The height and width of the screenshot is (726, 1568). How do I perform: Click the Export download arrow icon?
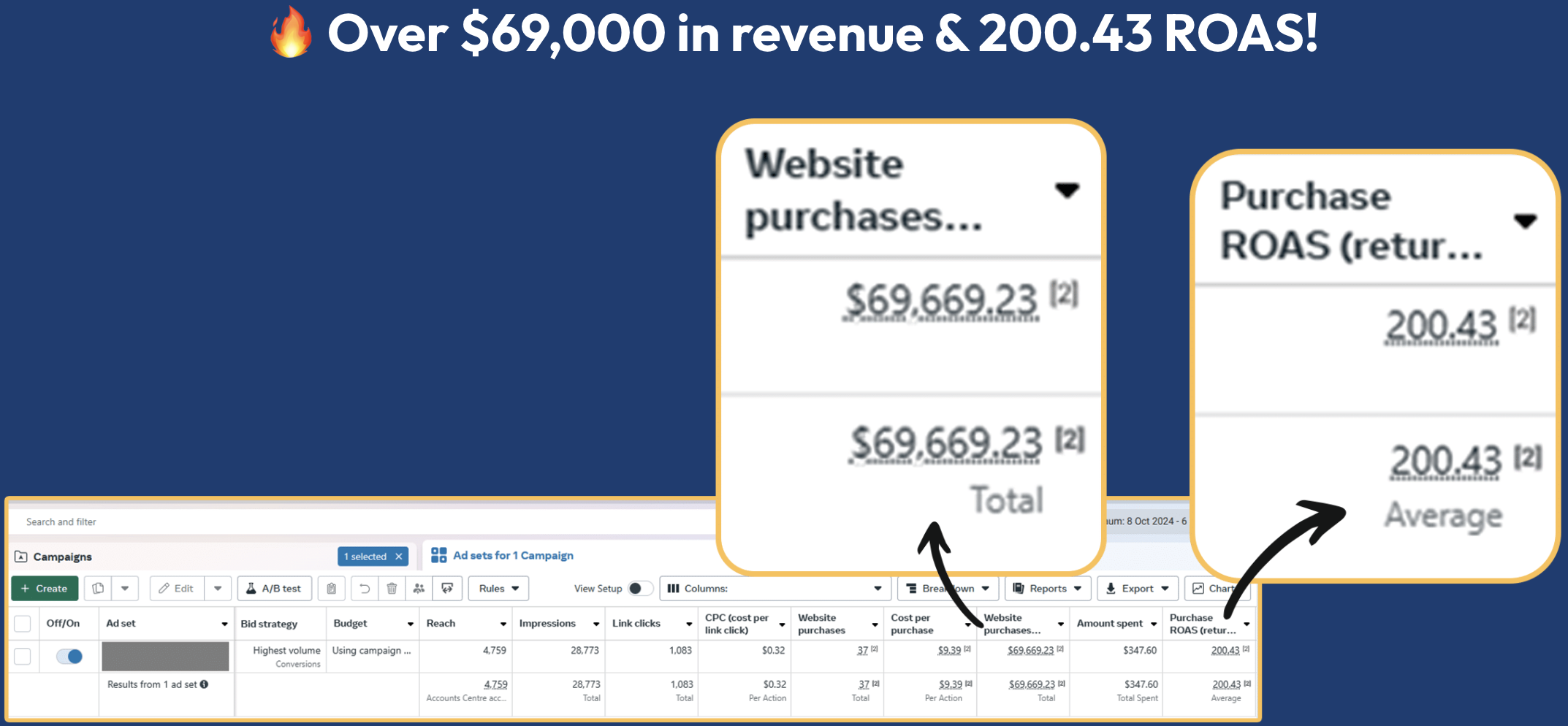[x=1111, y=589]
